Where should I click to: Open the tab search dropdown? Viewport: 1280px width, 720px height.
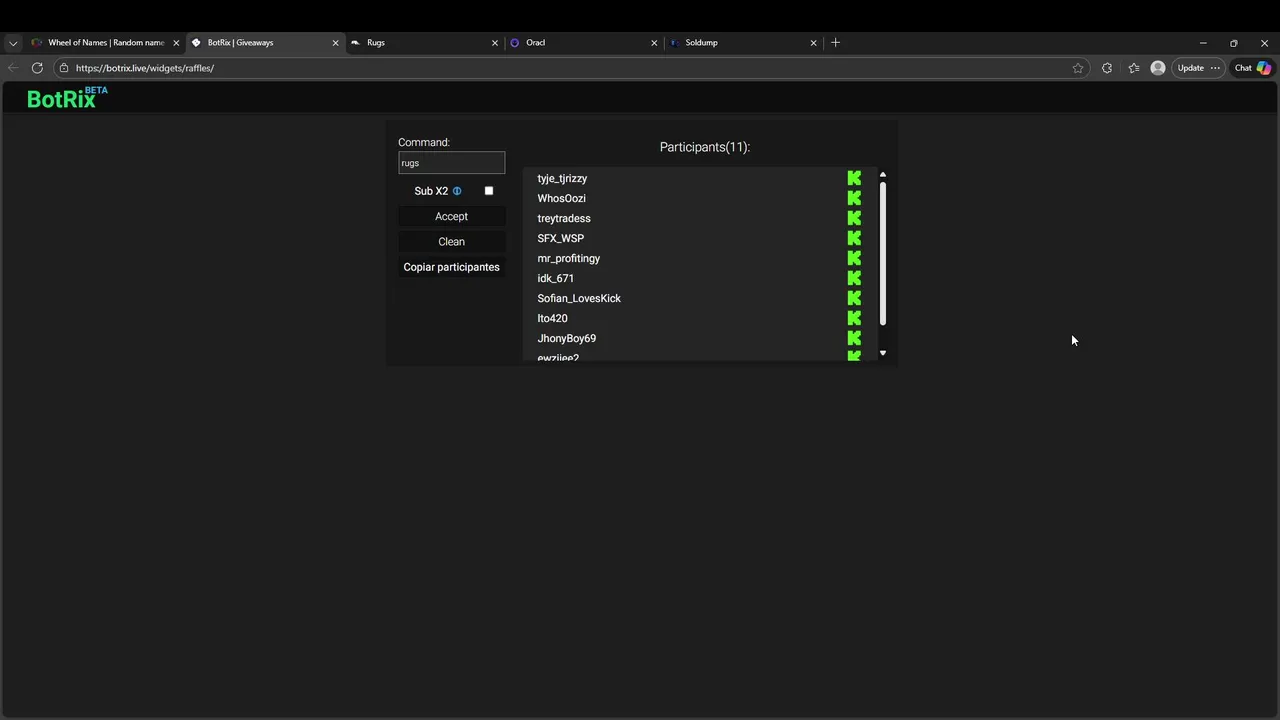(13, 43)
